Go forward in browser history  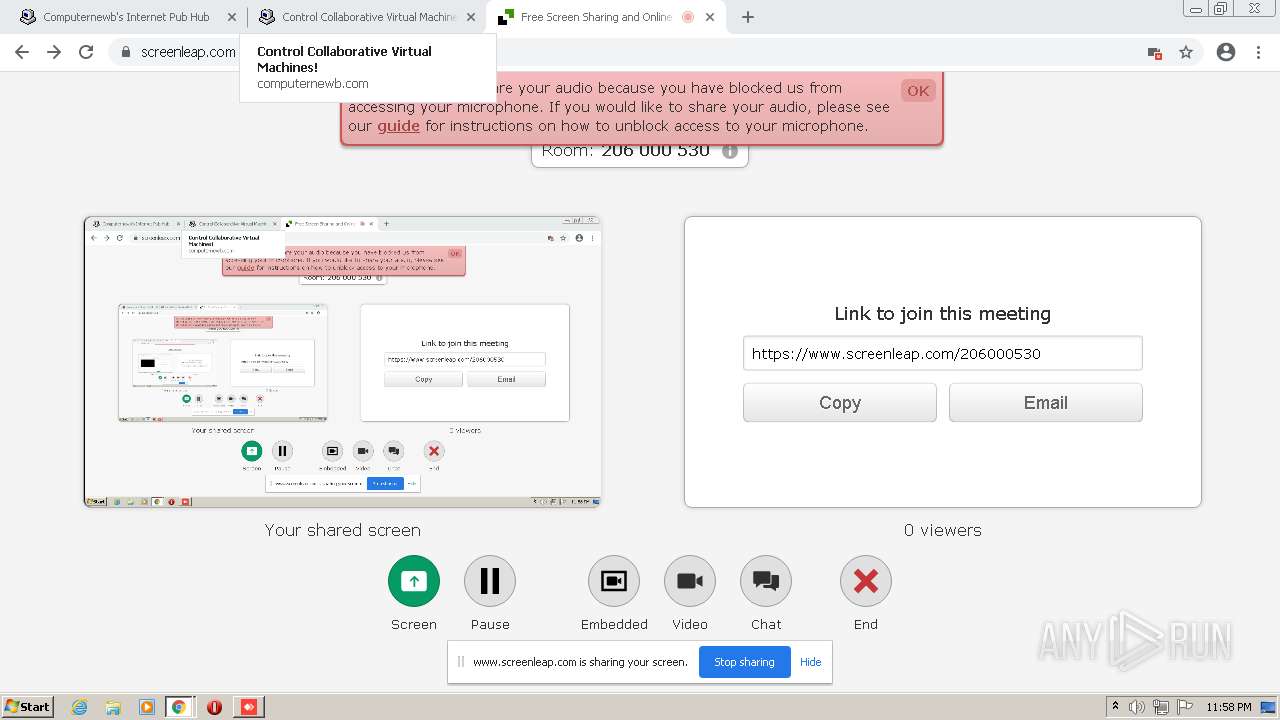[54, 52]
